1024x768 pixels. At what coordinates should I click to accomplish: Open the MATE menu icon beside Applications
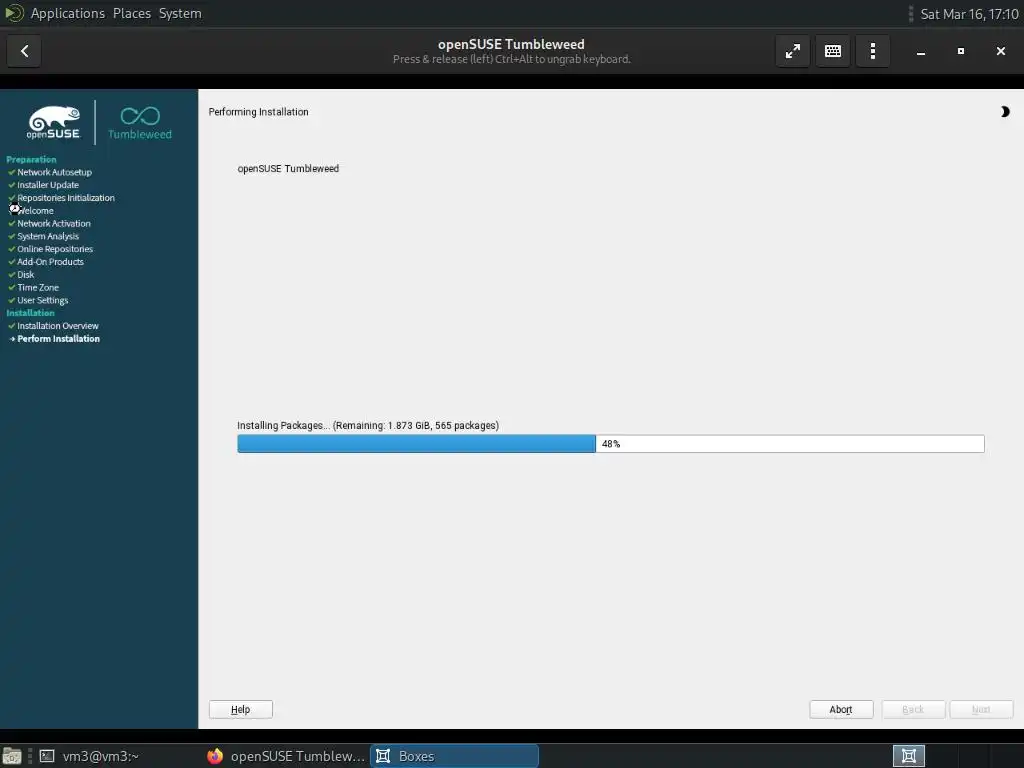[x=14, y=13]
